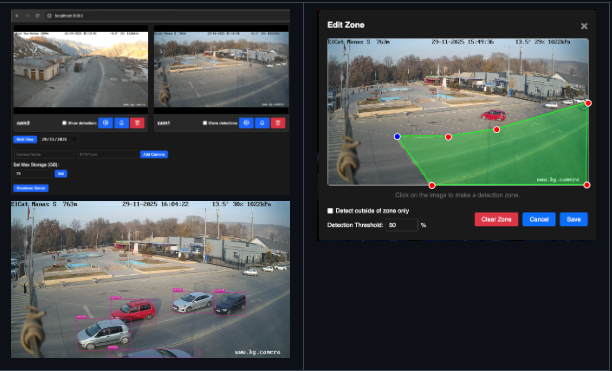
Task: Open zone editor for cam2
Action: [x=105, y=123]
